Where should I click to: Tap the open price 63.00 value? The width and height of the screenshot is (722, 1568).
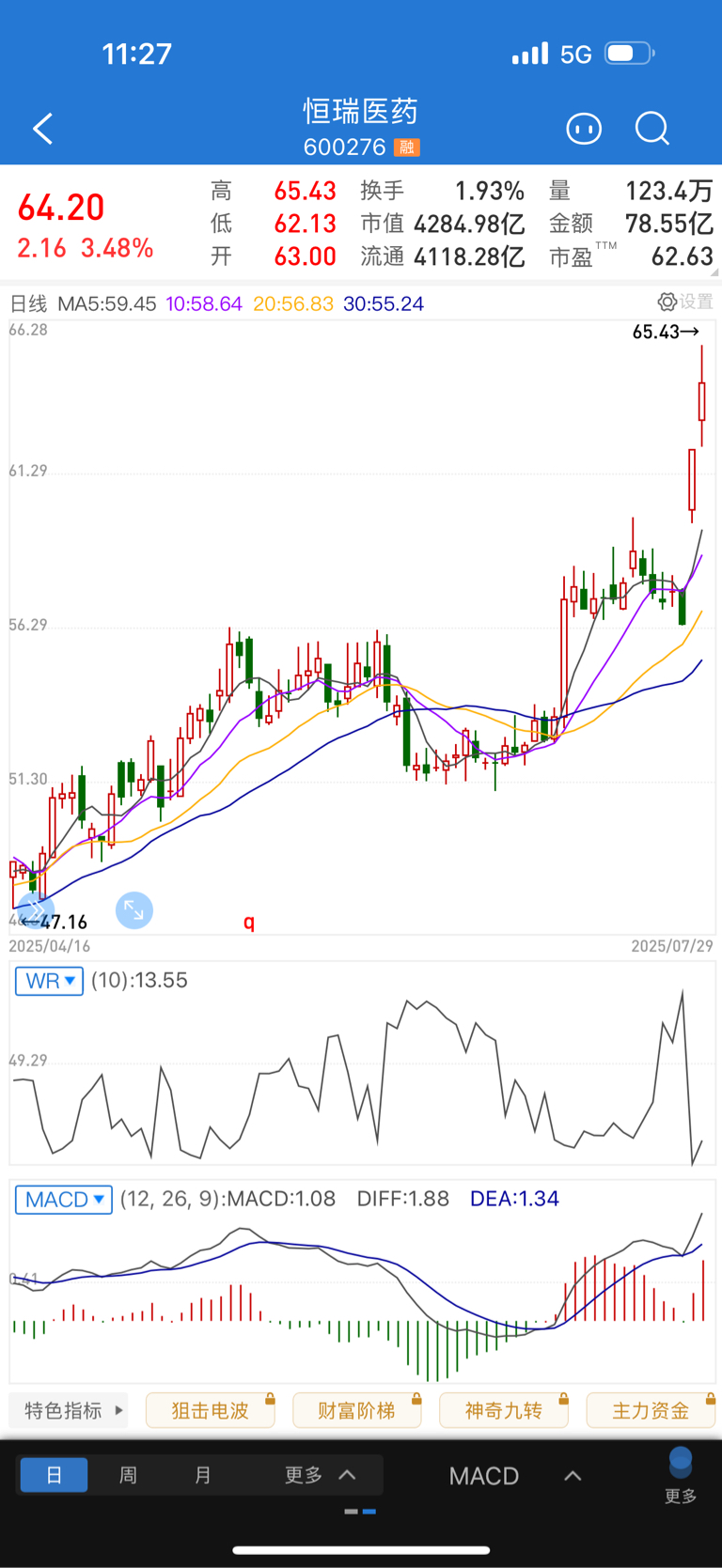click(x=306, y=256)
